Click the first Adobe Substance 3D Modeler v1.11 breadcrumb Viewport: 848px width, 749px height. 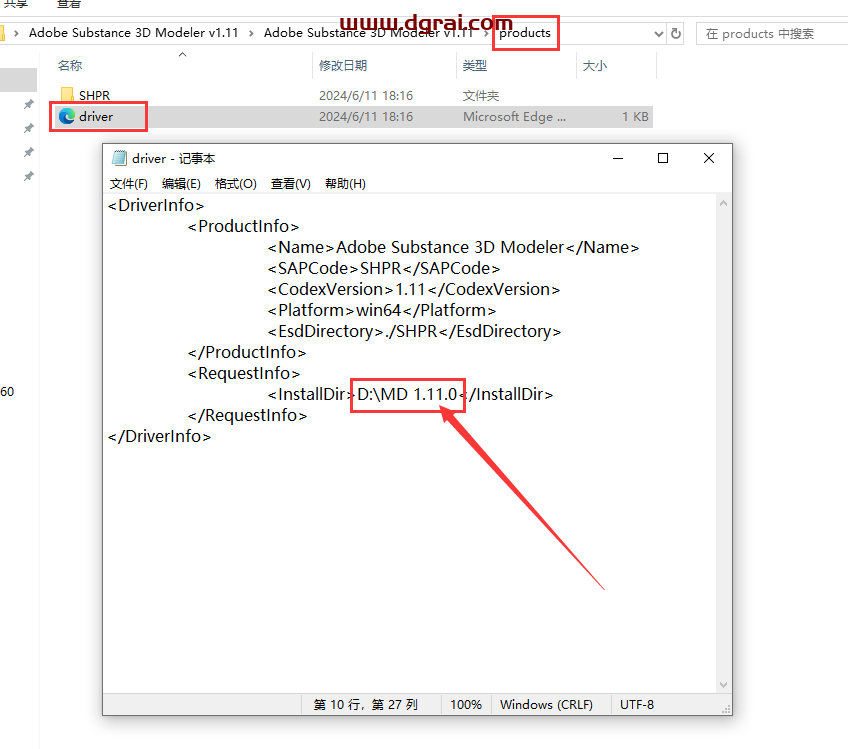pos(134,33)
